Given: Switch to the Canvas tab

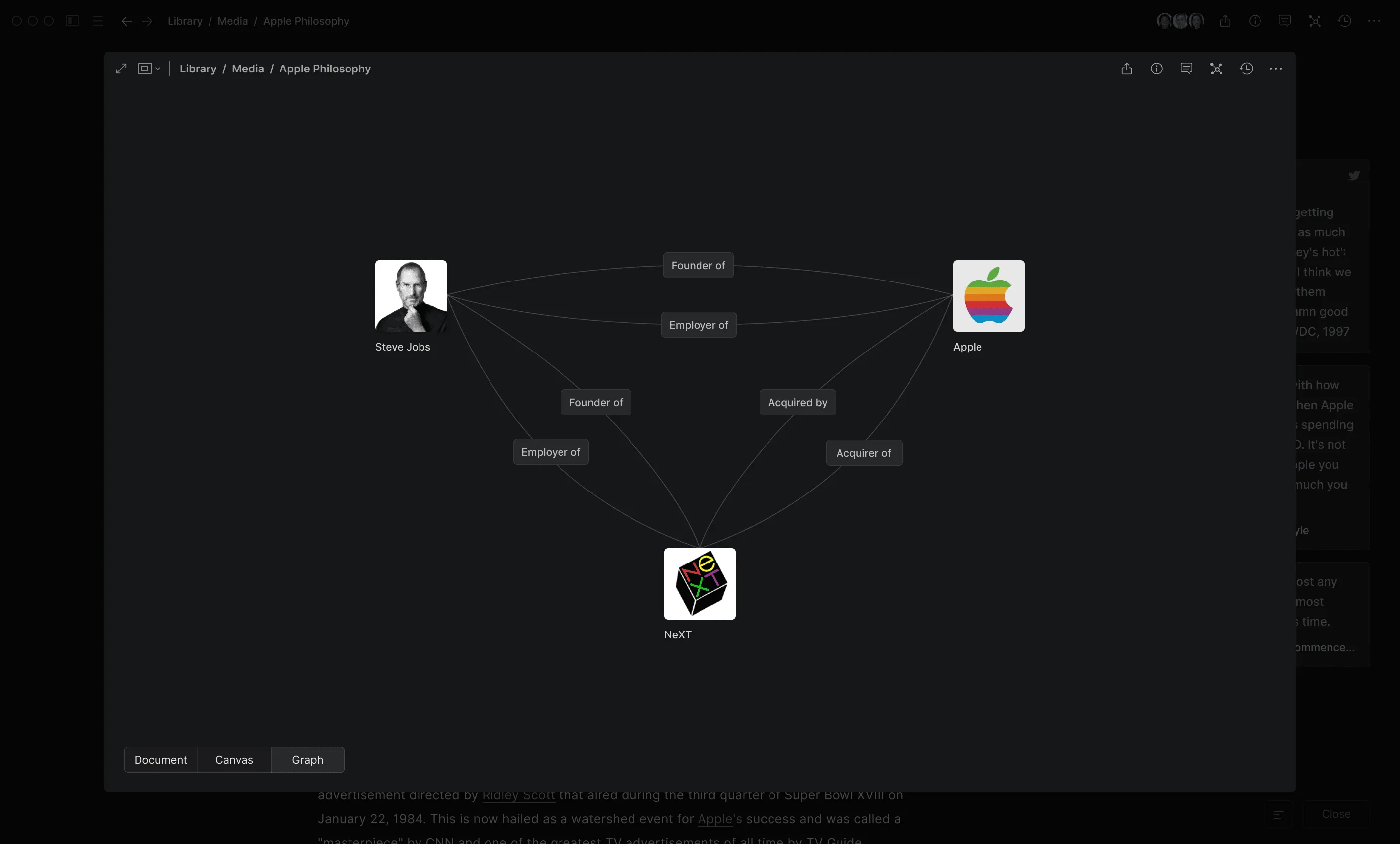Looking at the screenshot, I should tap(234, 759).
